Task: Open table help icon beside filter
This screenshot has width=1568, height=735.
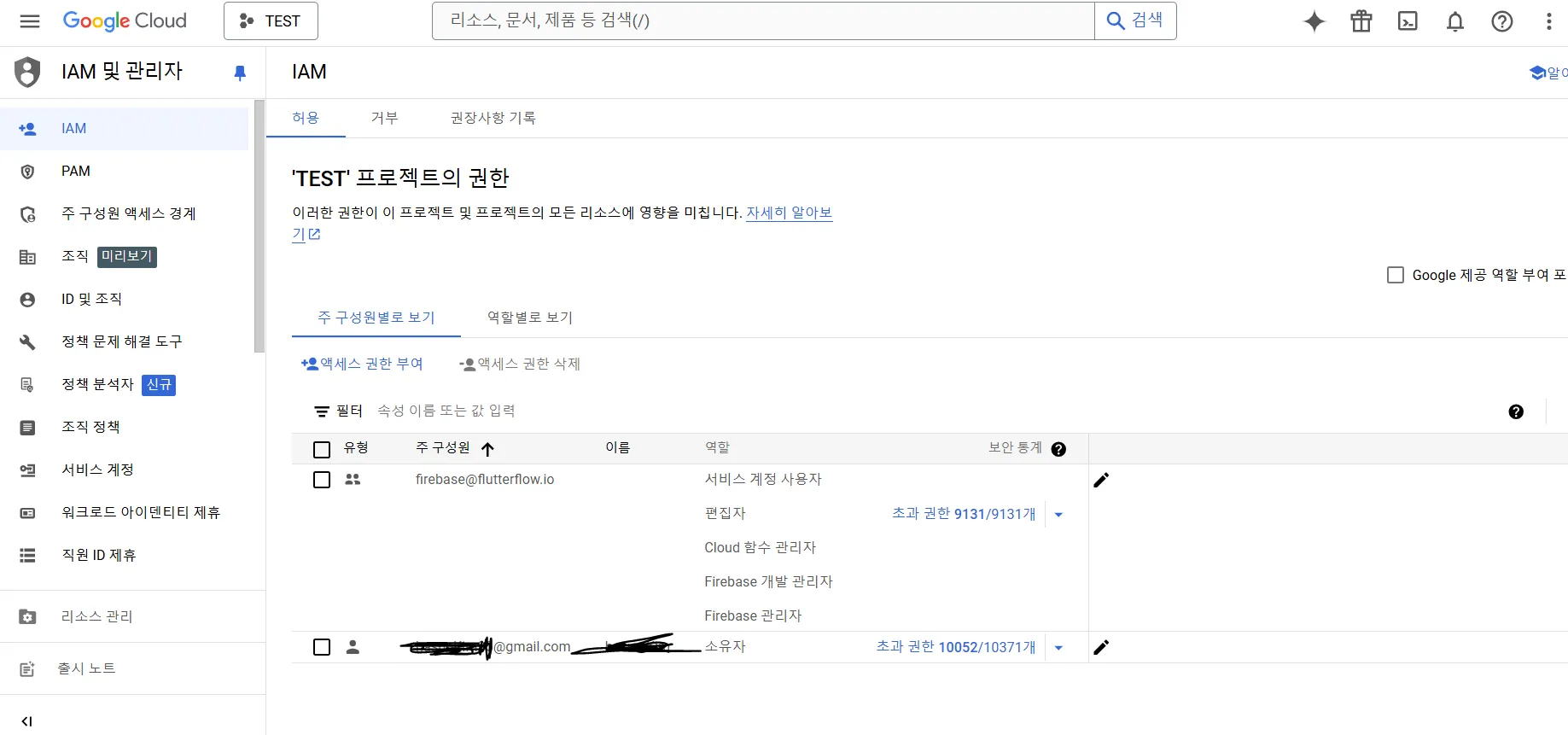Action: pos(1516,411)
